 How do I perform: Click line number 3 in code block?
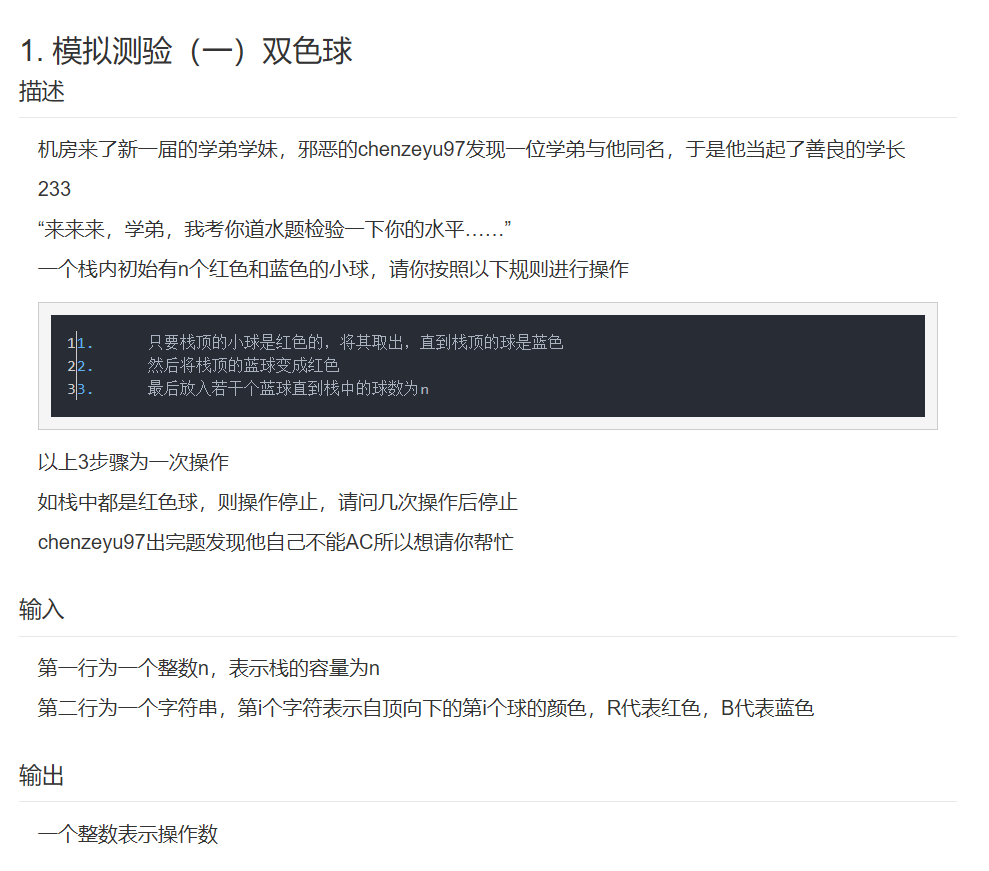[x=71, y=389]
